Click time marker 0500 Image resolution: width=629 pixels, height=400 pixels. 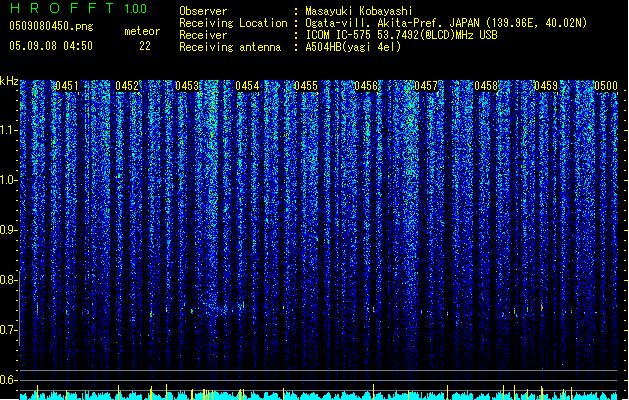[606, 86]
